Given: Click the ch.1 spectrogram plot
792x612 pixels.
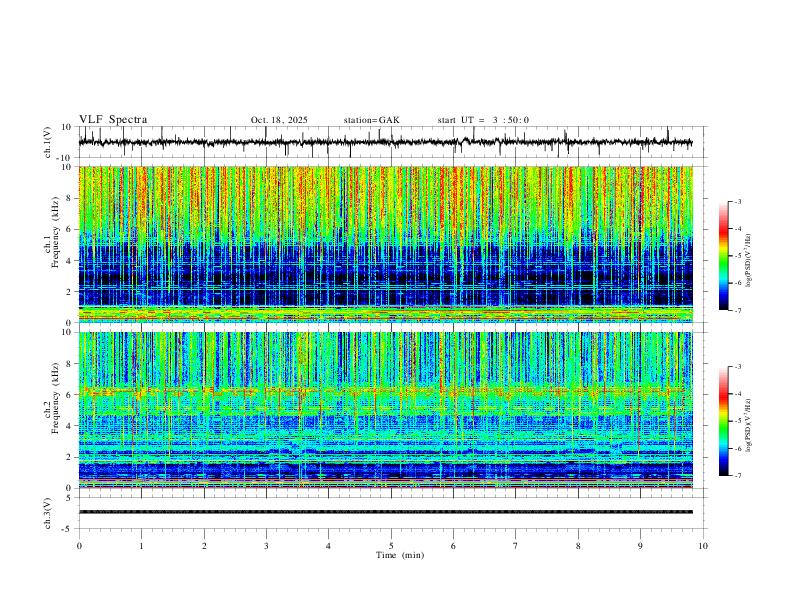Looking at the screenshot, I should (385, 244).
